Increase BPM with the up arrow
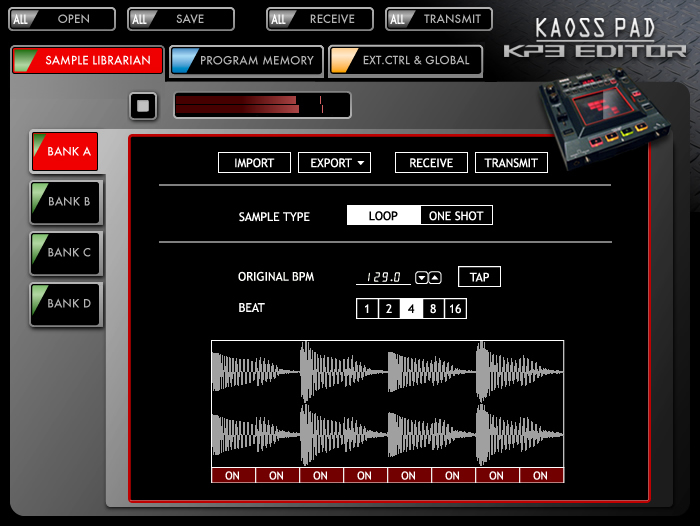 tap(435, 278)
